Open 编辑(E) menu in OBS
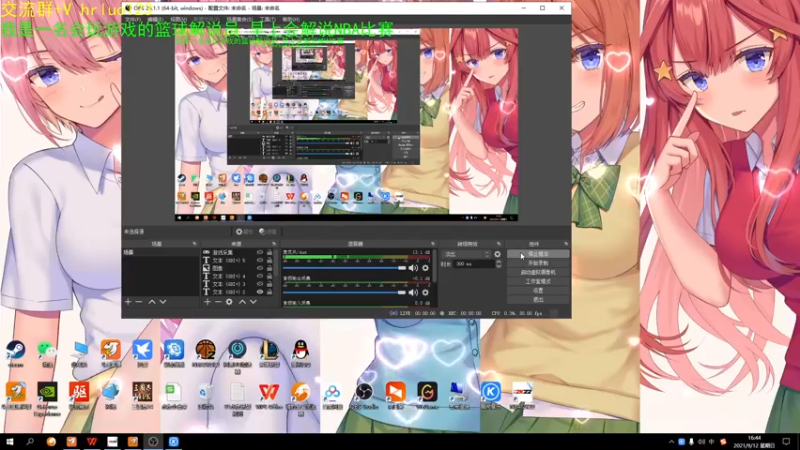Image resolution: width=800 pixels, height=450 pixels. [155, 19]
